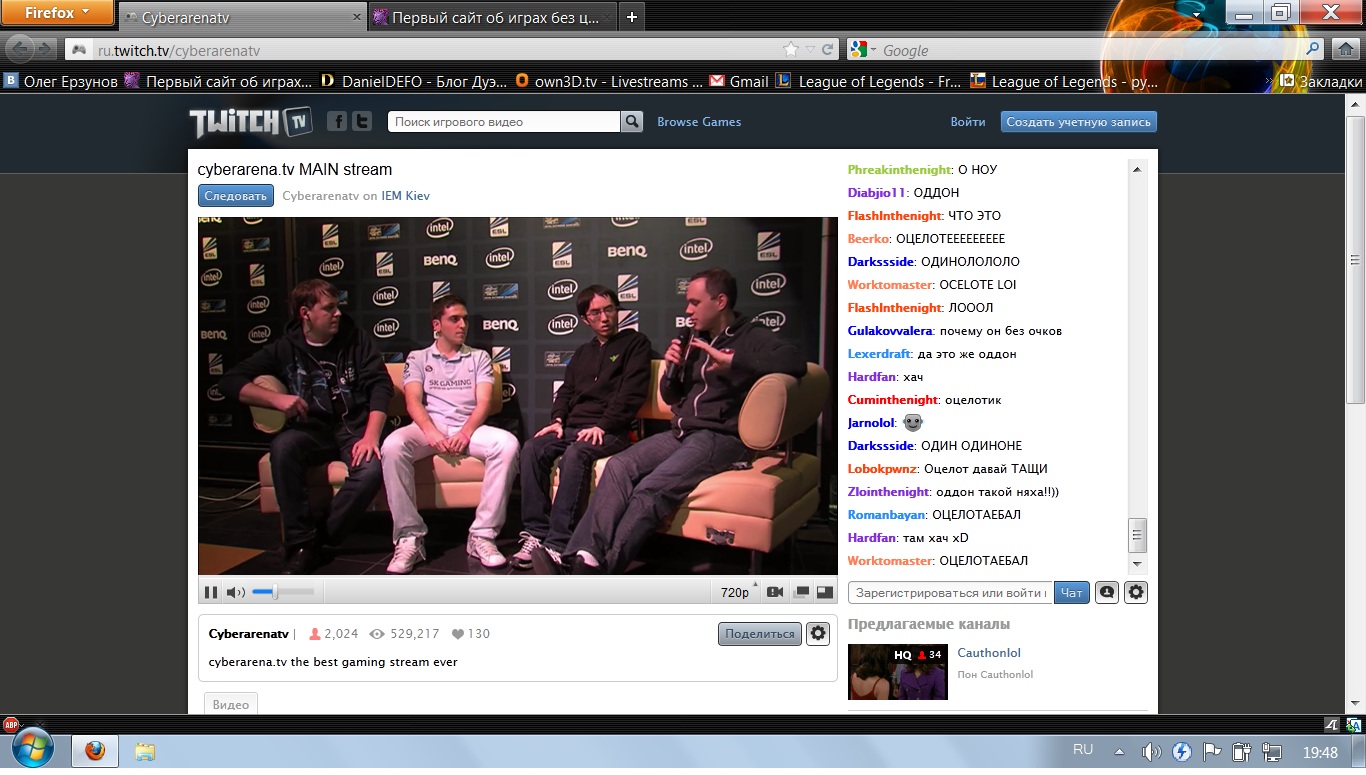
Task: Open the system volume tray icon
Action: (1152, 752)
